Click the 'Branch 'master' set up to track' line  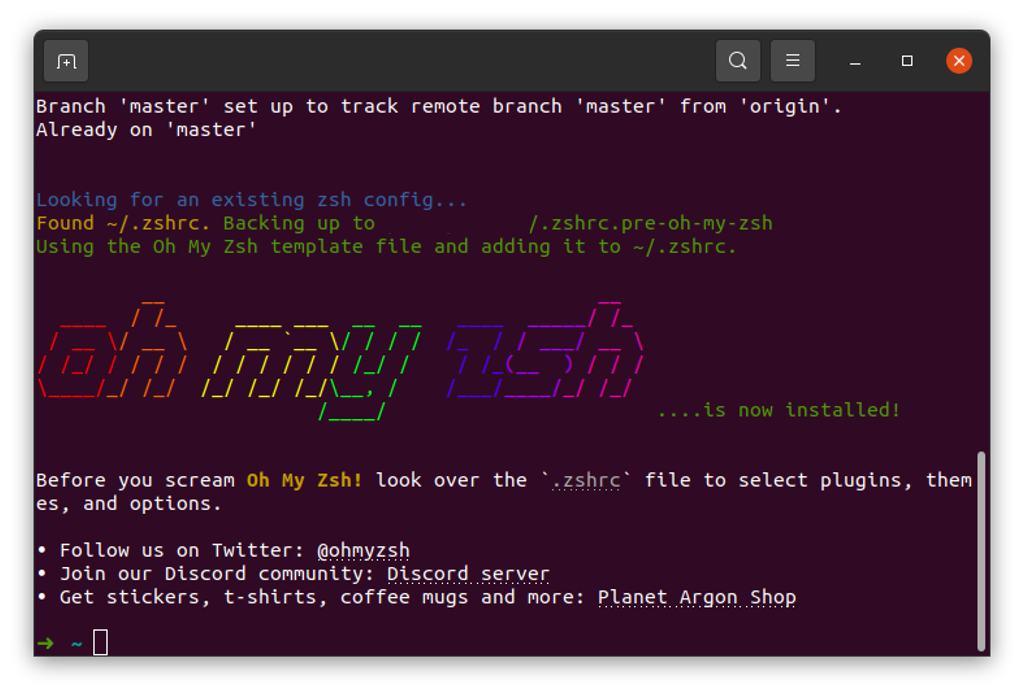coord(439,106)
